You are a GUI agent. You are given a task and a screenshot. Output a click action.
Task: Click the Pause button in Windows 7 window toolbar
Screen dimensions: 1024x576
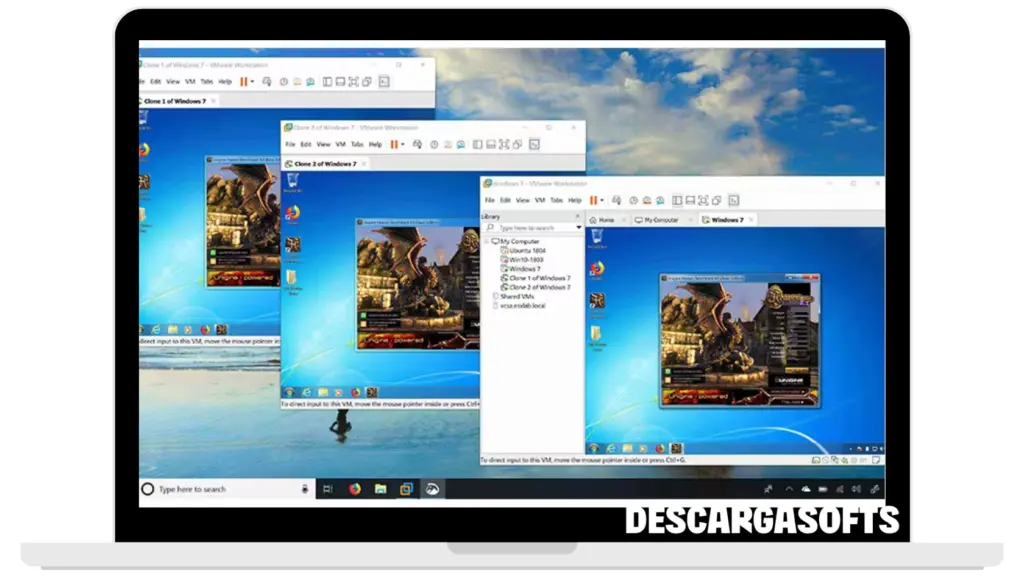click(x=592, y=200)
